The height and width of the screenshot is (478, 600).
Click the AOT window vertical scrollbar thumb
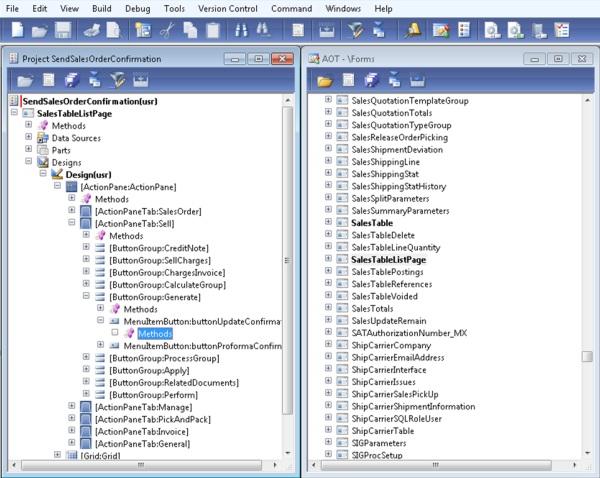587,356
